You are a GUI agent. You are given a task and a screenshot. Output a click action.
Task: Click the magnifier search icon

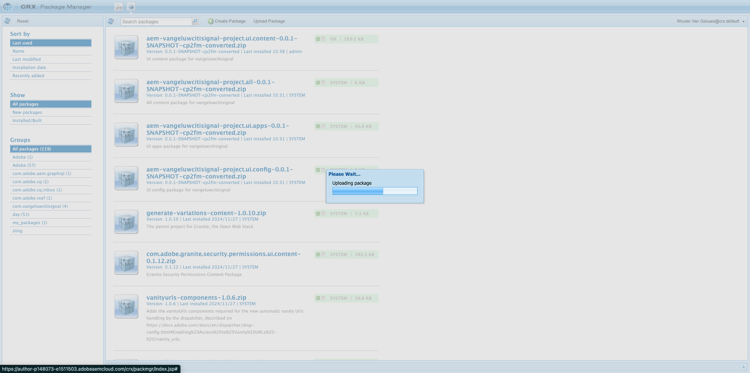tap(195, 22)
